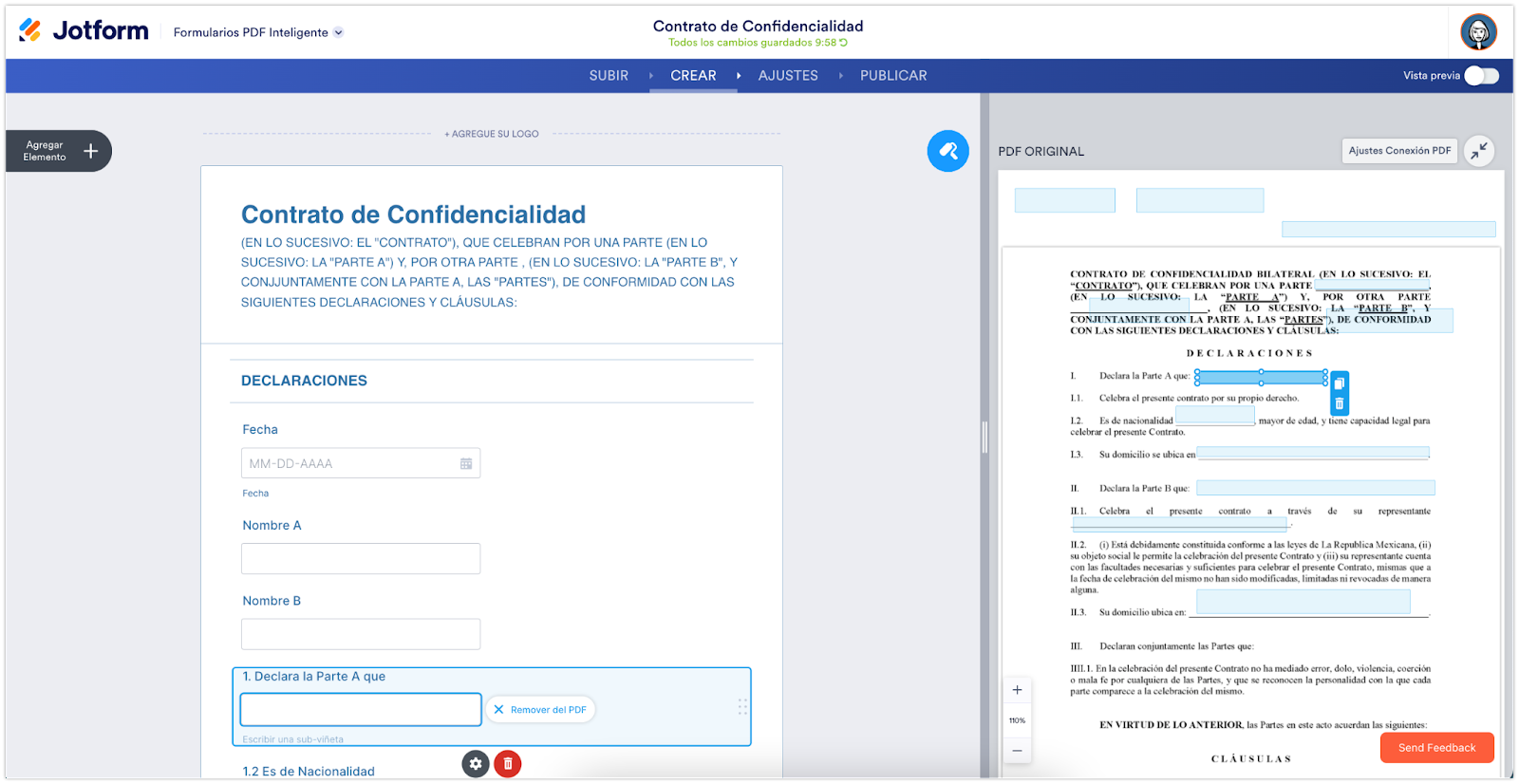Click the plus icon on Agregar Elemento
Screen dimensions: 1519x784
pyautogui.click(x=91, y=151)
